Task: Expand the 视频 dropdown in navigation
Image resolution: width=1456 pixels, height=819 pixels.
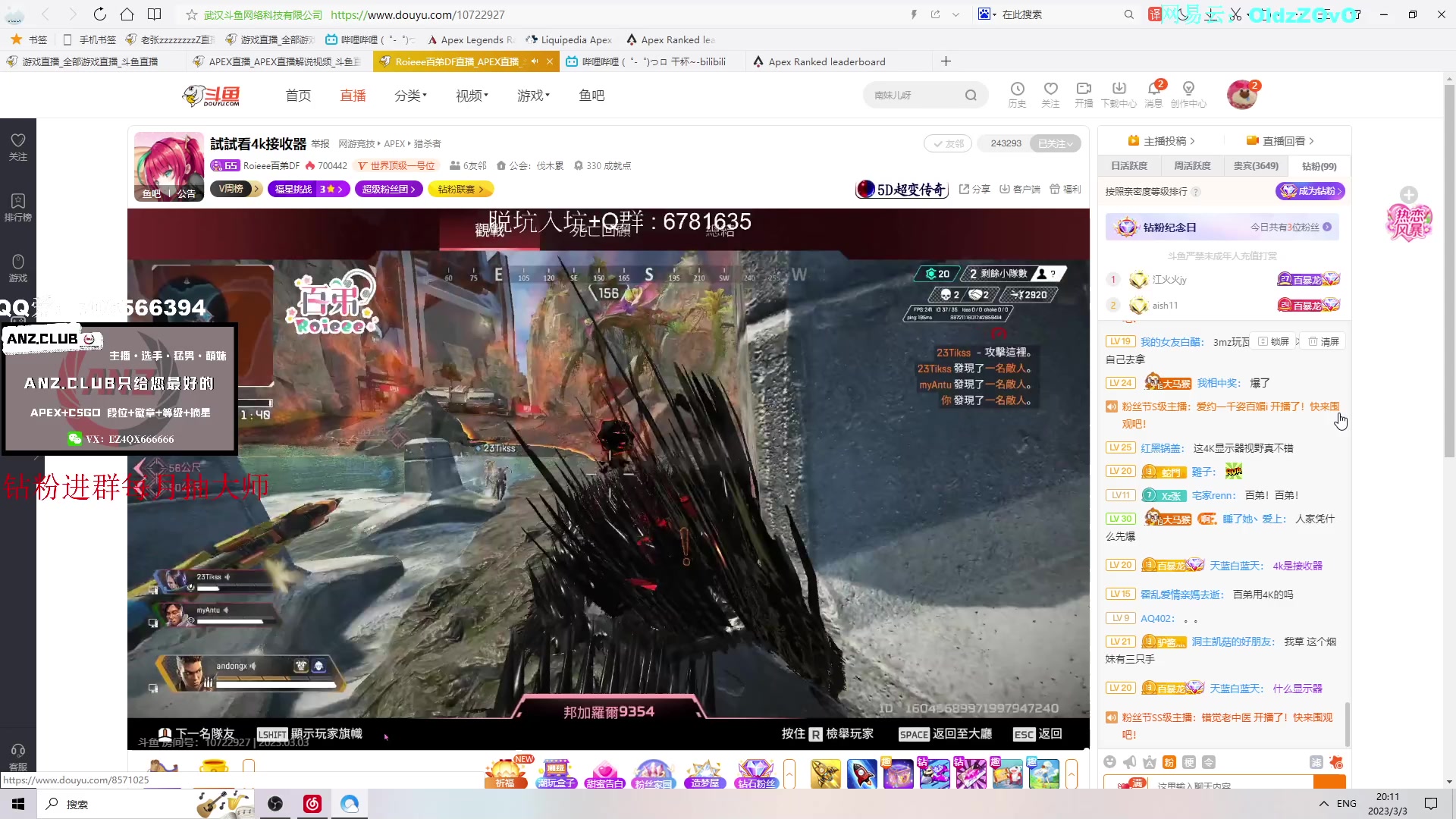Action: pyautogui.click(x=472, y=96)
